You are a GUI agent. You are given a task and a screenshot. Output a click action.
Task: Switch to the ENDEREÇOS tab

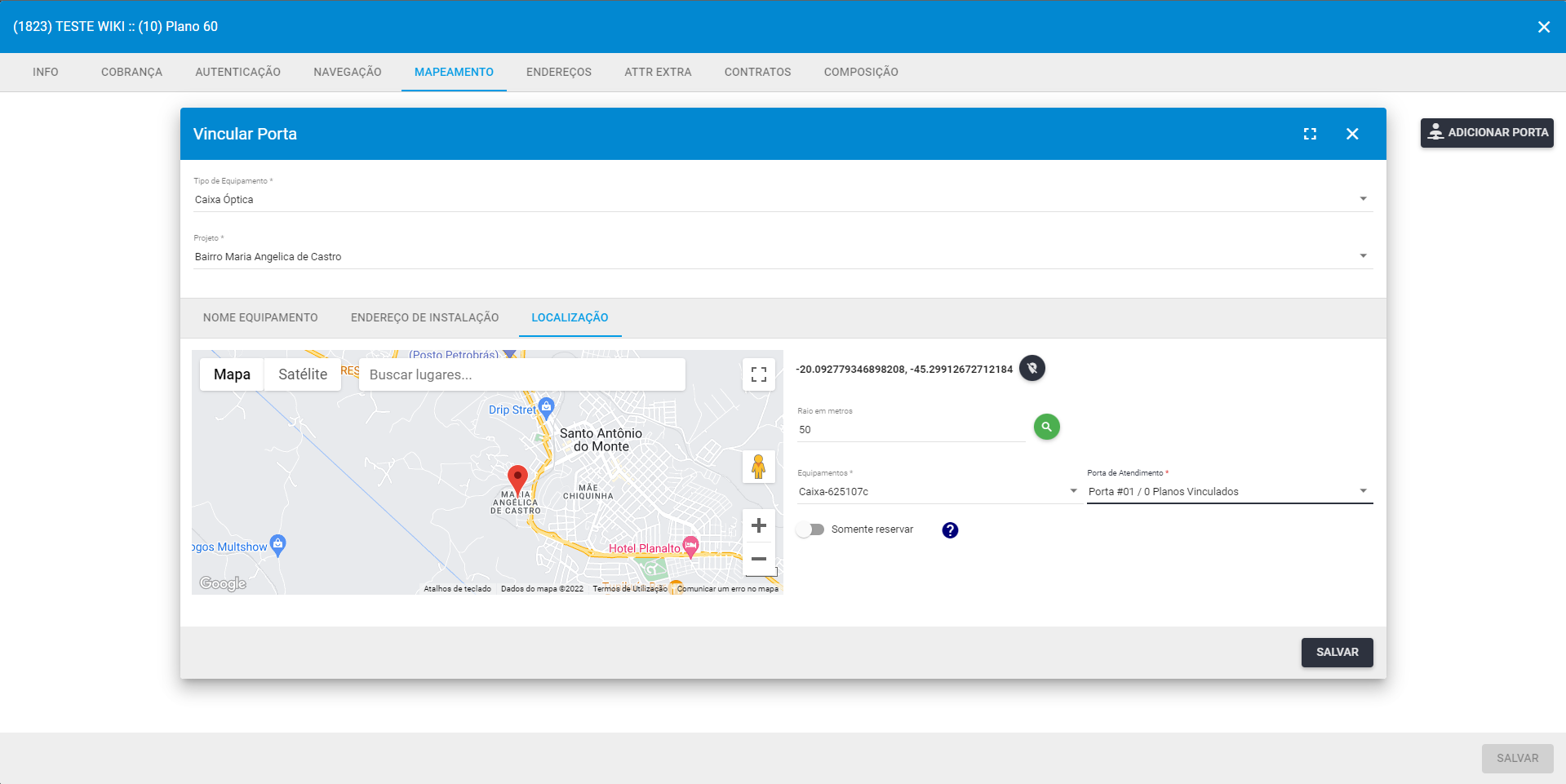[559, 72]
